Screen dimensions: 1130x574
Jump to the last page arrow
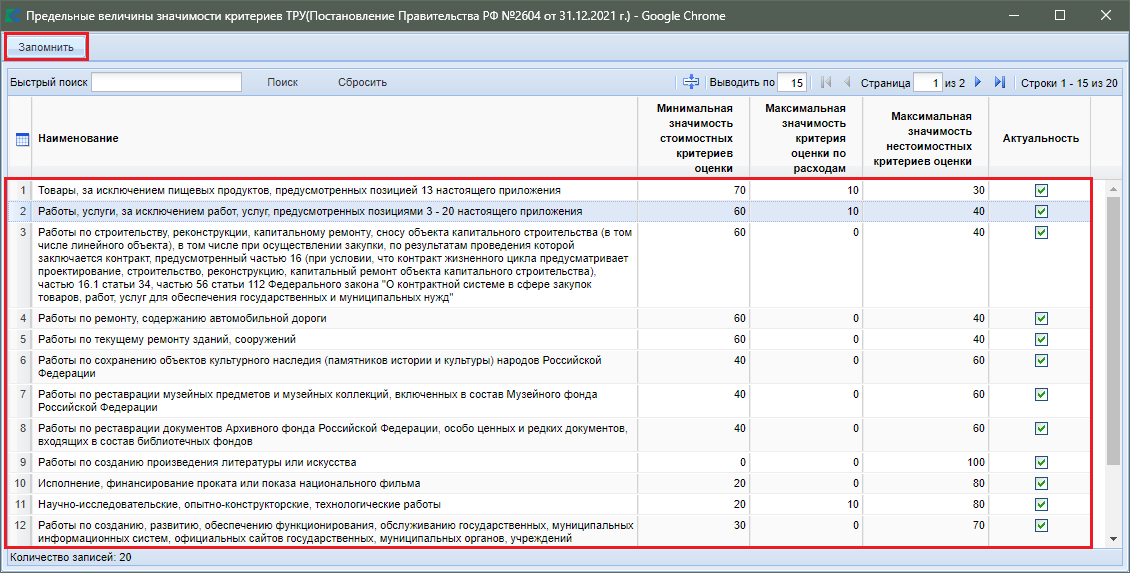(999, 82)
